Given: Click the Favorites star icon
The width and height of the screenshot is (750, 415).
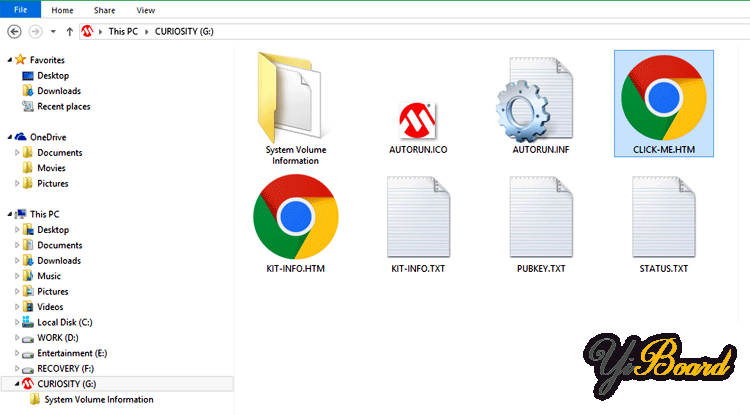Looking at the screenshot, I should [x=20, y=60].
